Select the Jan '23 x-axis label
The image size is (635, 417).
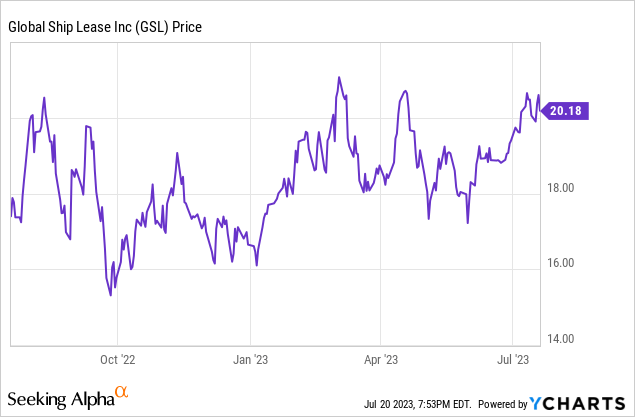(251, 356)
